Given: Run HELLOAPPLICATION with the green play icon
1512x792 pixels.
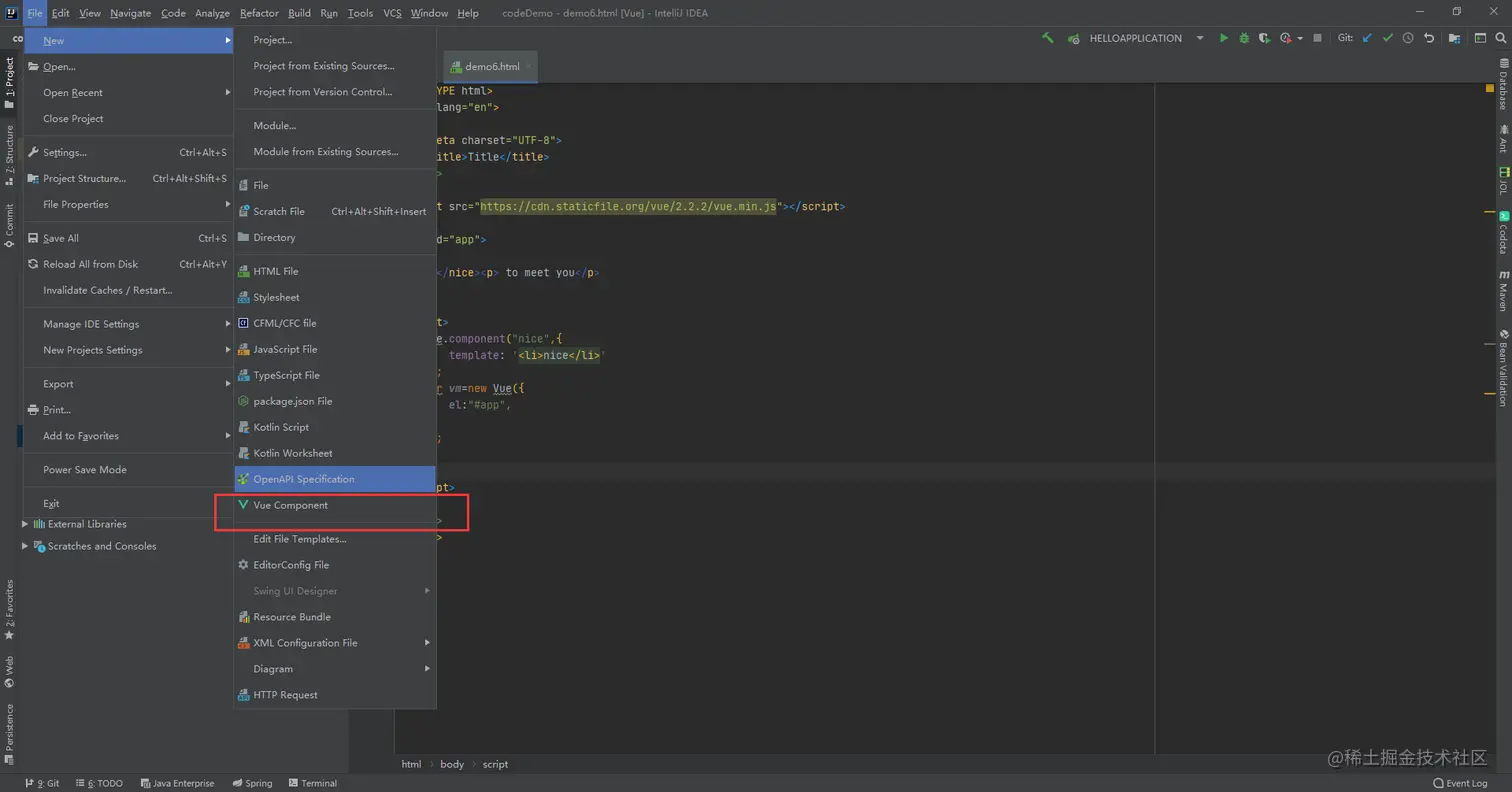Looking at the screenshot, I should (1223, 38).
